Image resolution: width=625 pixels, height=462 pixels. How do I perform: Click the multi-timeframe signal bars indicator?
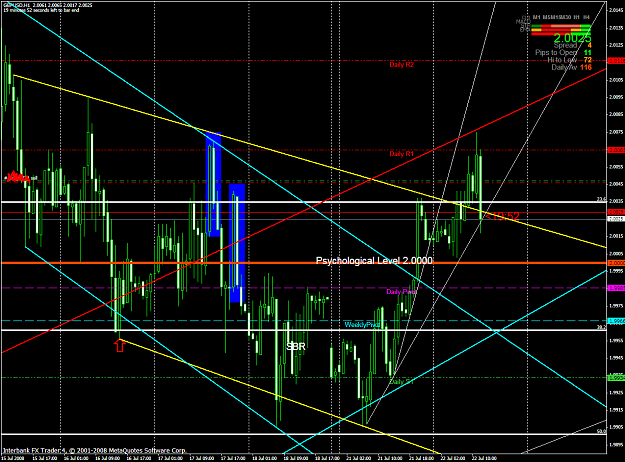pyautogui.click(x=561, y=29)
